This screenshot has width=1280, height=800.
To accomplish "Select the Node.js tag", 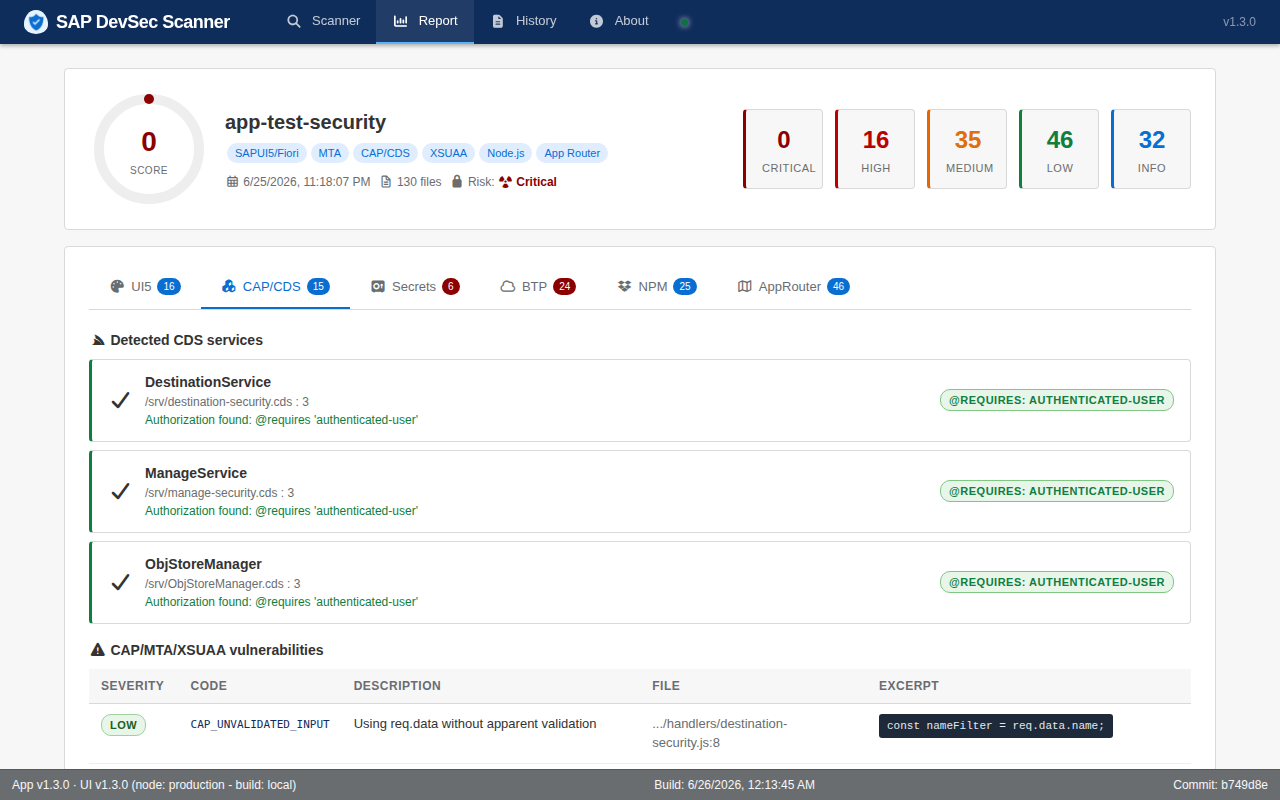I will 506,153.
